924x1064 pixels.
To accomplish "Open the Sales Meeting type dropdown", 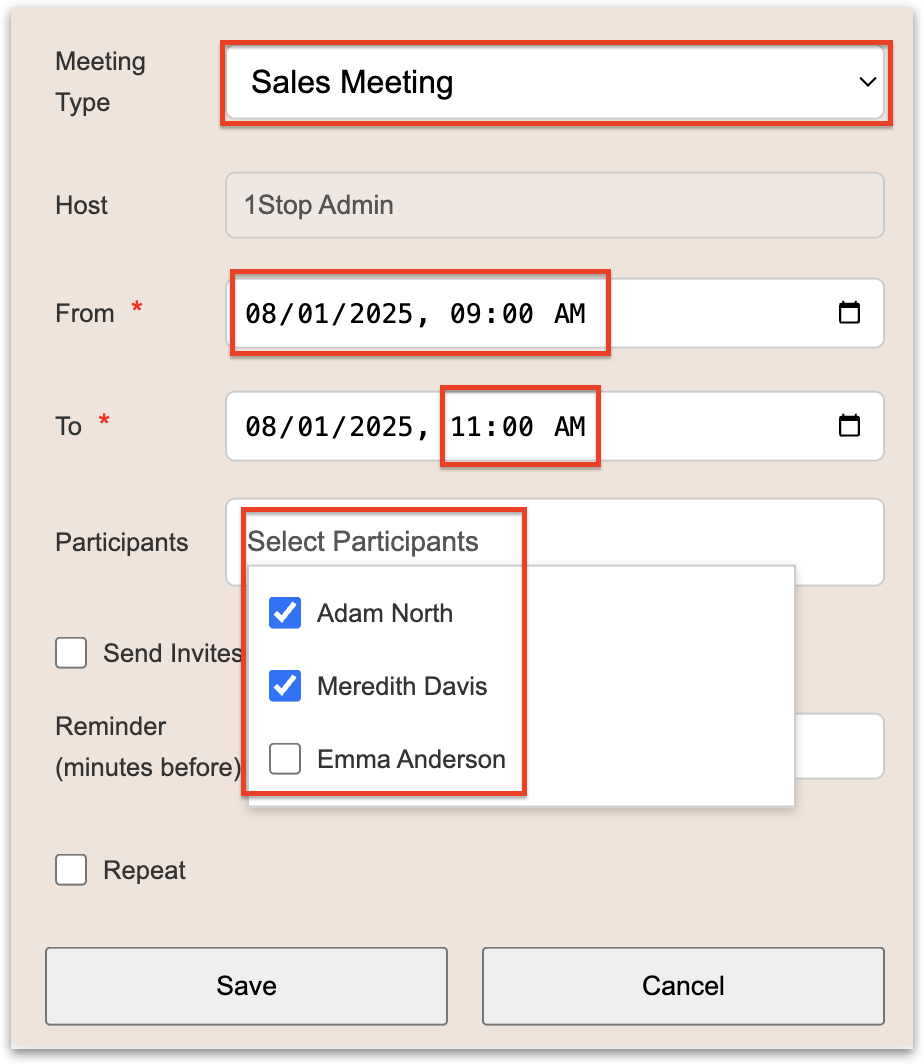I will [x=553, y=82].
